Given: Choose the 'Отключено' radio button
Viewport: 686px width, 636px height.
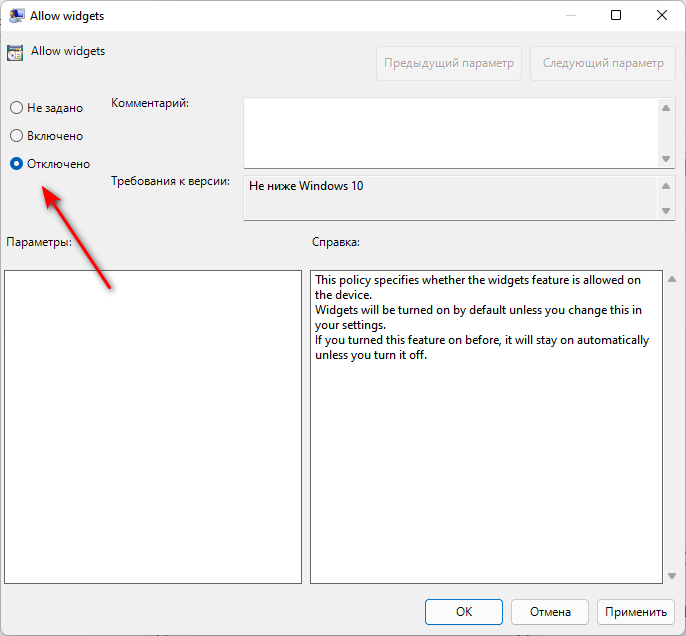Looking at the screenshot, I should pyautogui.click(x=16, y=164).
